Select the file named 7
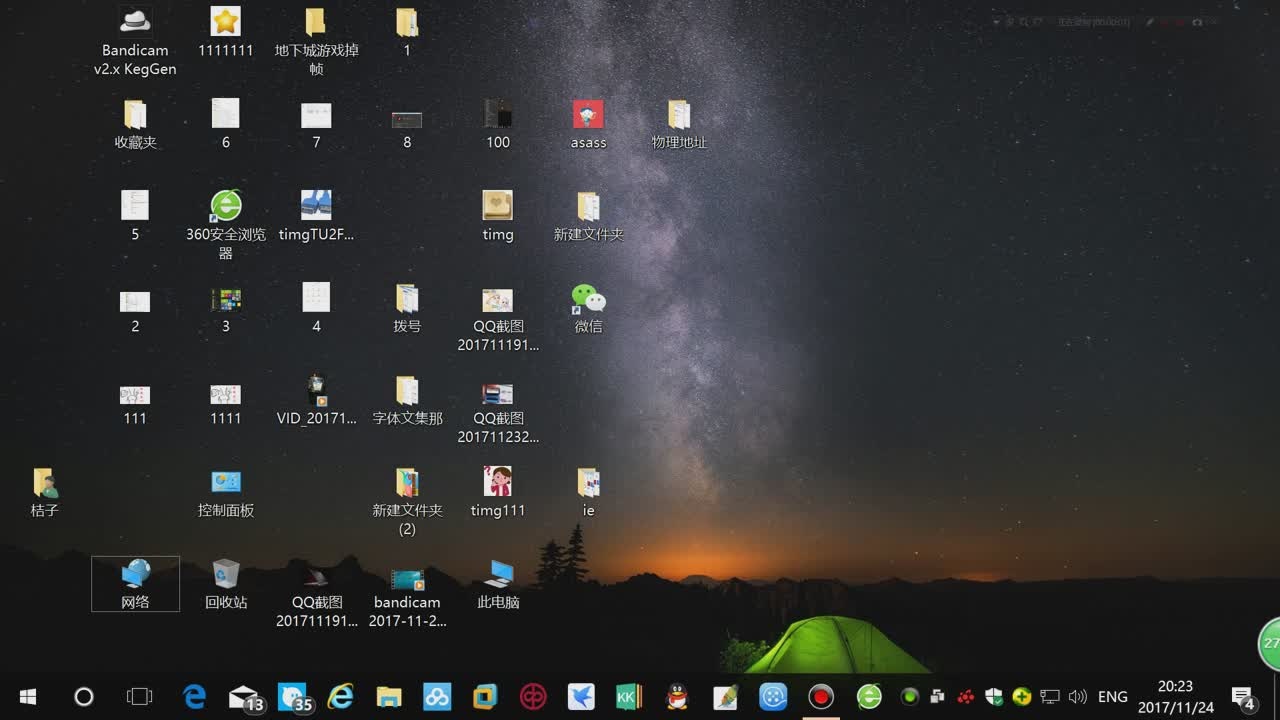Screen dimensions: 1280x720 [316, 124]
